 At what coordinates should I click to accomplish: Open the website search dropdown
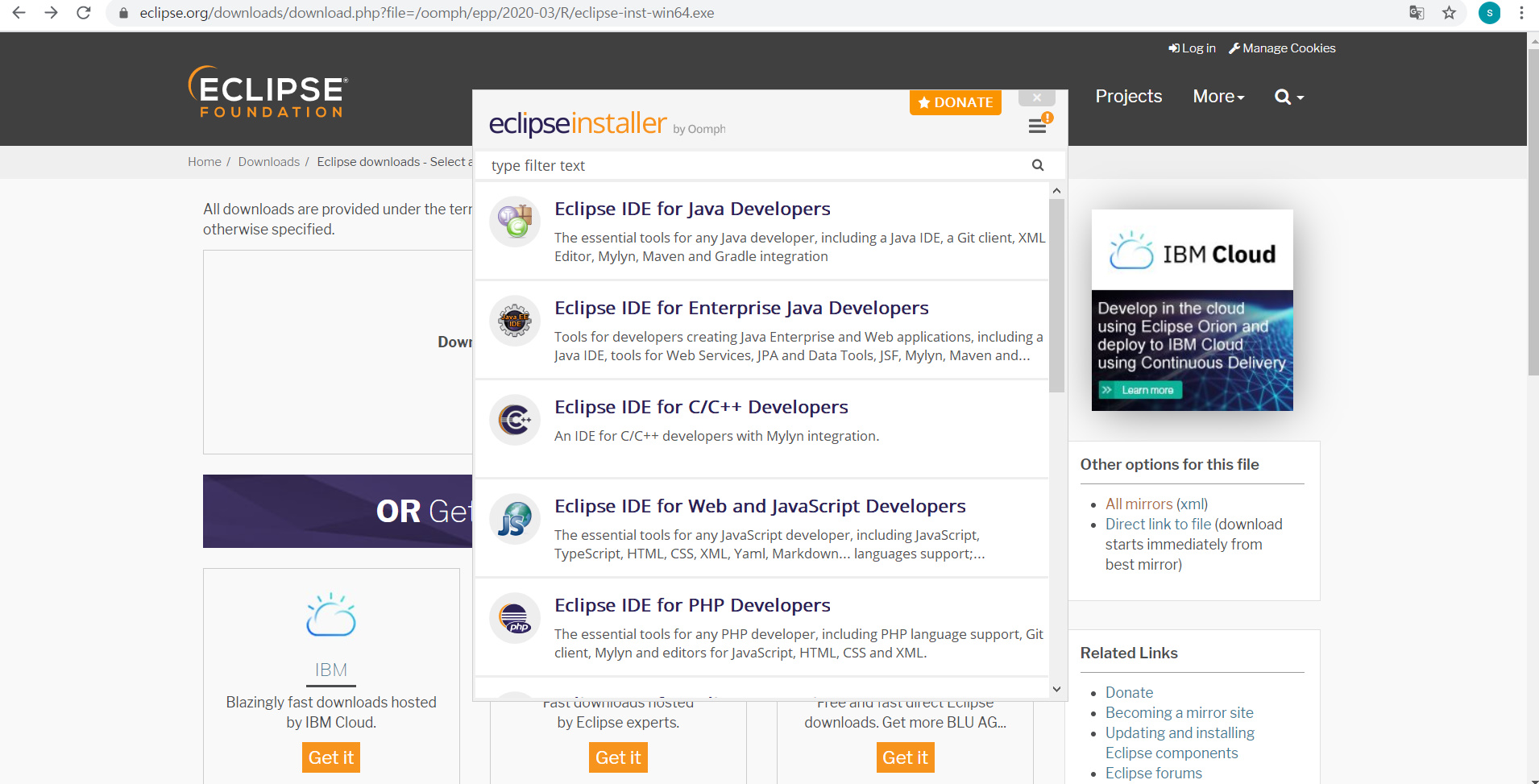click(1289, 97)
